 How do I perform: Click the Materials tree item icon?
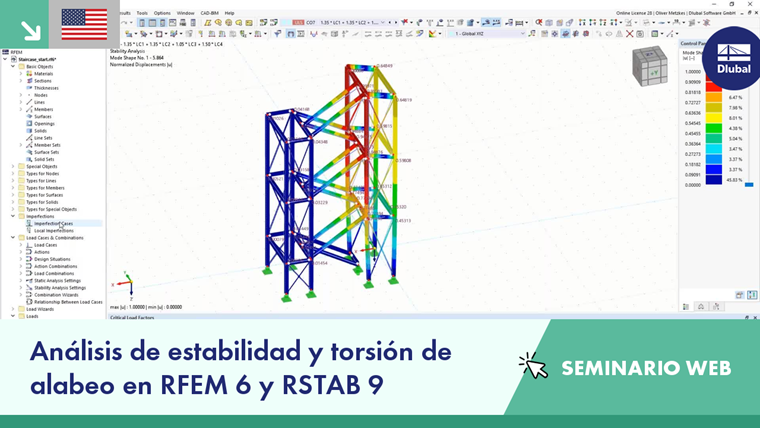[29, 74]
